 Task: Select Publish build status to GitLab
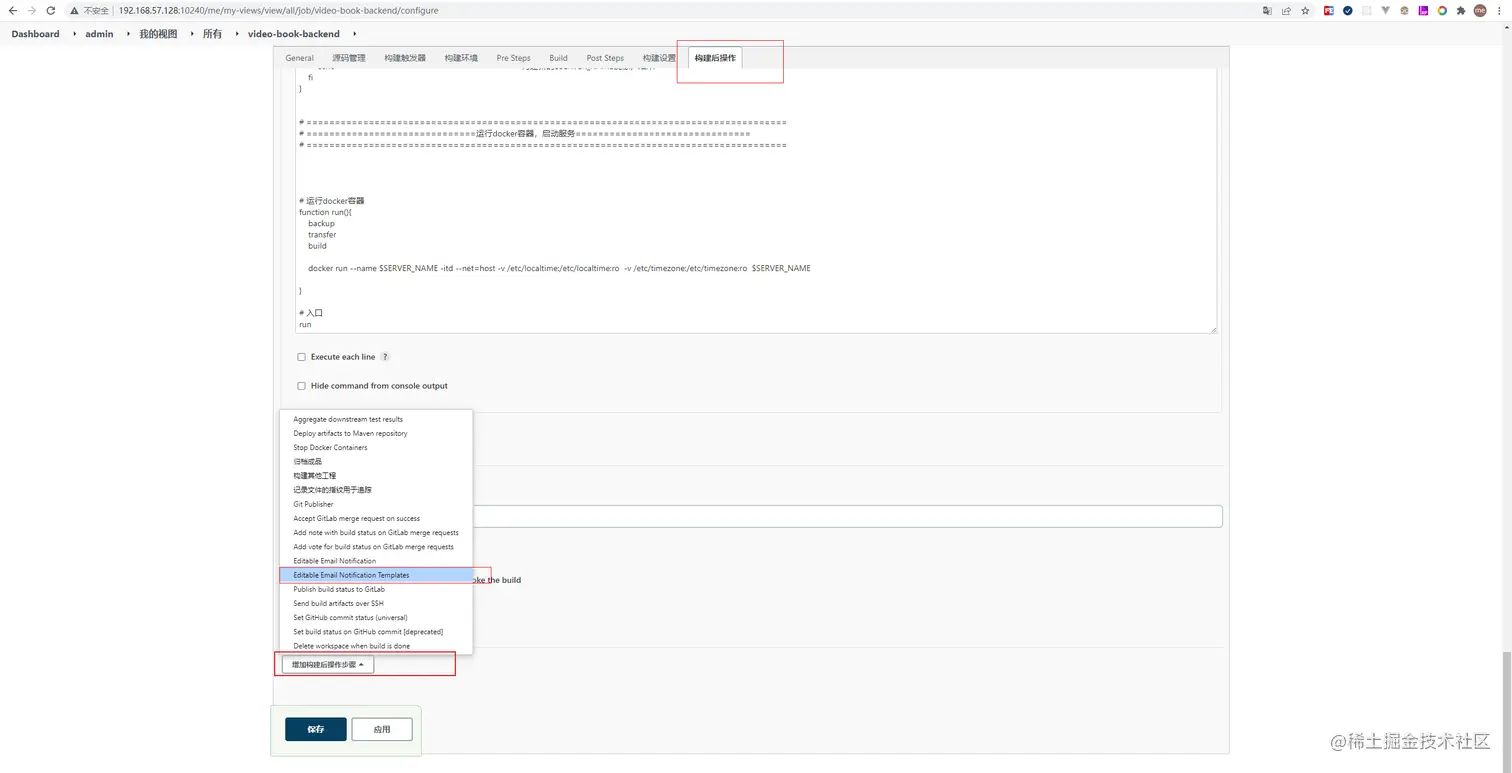click(376, 590)
